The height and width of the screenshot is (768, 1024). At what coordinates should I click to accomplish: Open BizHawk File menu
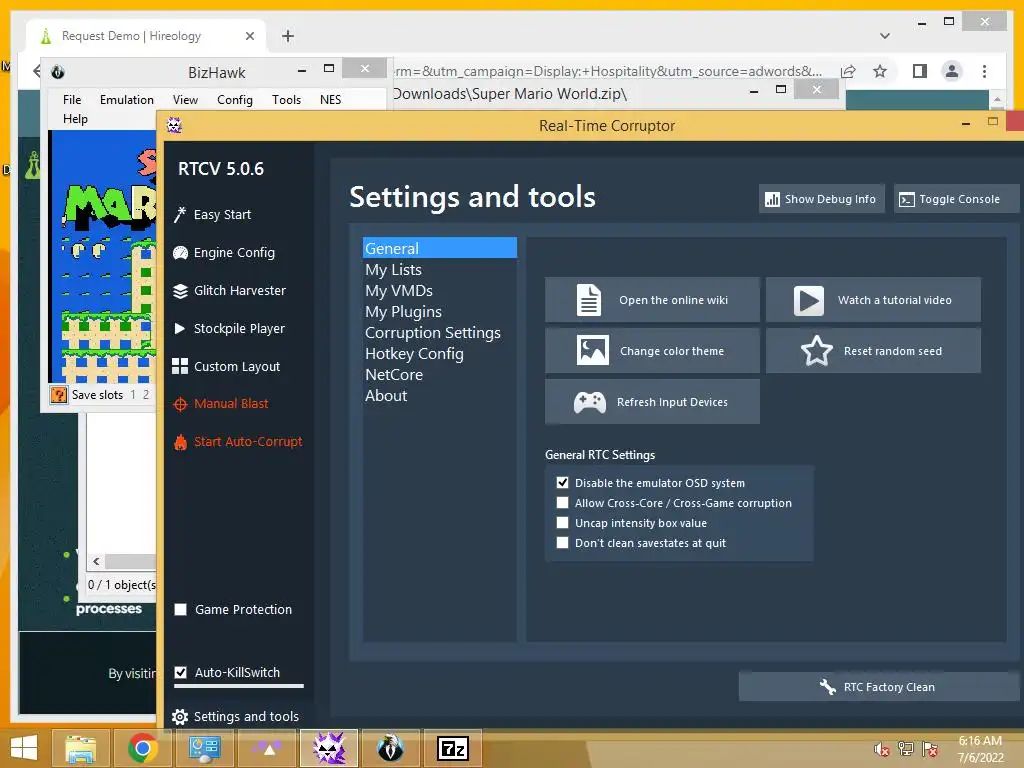pyautogui.click(x=72, y=99)
